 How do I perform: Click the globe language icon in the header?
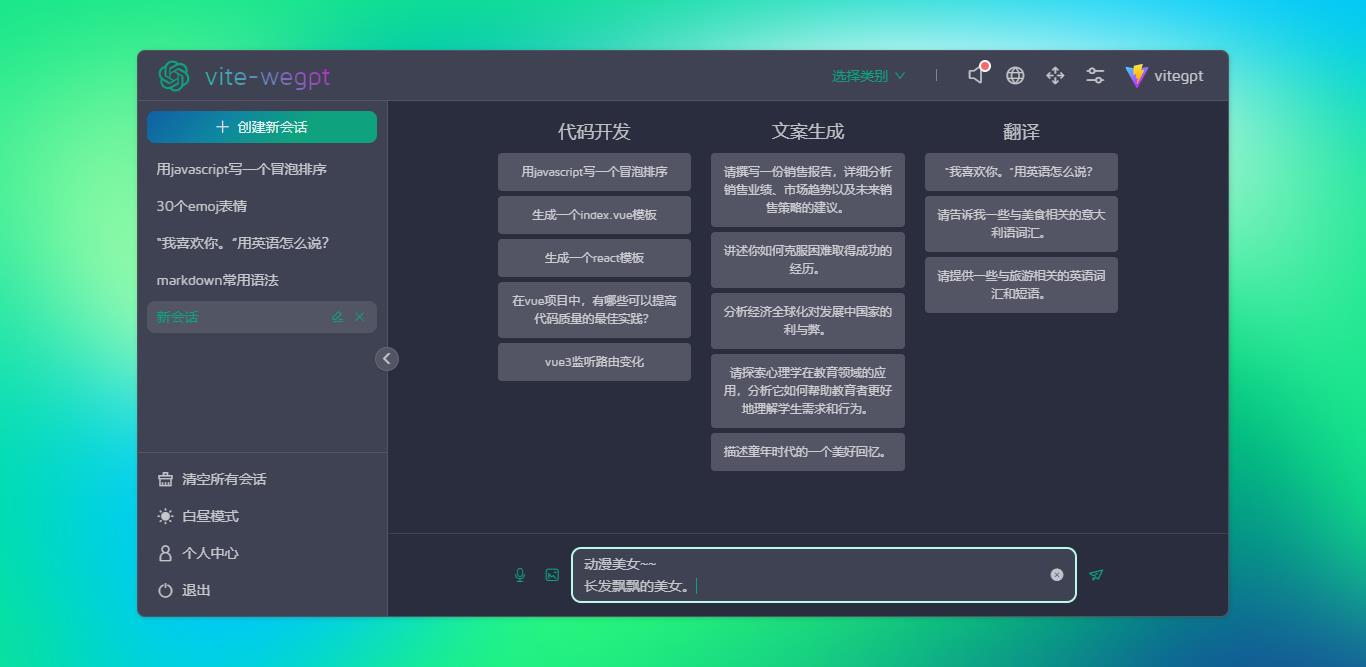(x=1015, y=75)
